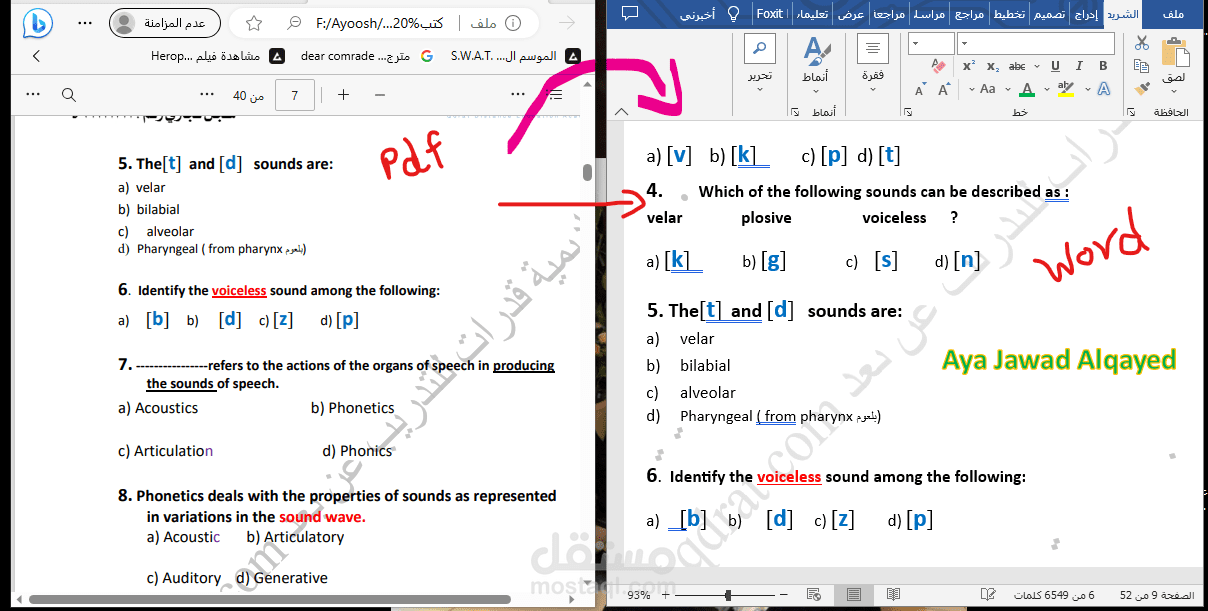Toggle Superscript x² formatting
The height and width of the screenshot is (611, 1208).
pyautogui.click(x=969, y=66)
